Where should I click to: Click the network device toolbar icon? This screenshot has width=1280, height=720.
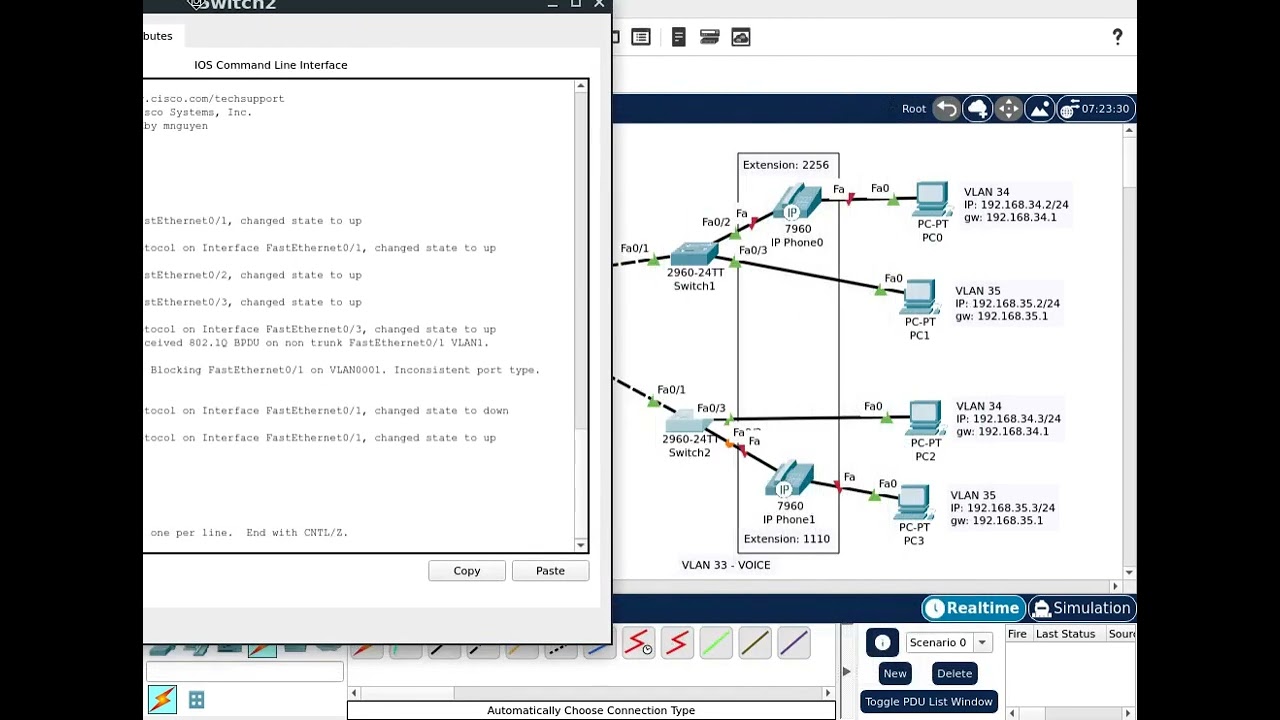click(710, 37)
